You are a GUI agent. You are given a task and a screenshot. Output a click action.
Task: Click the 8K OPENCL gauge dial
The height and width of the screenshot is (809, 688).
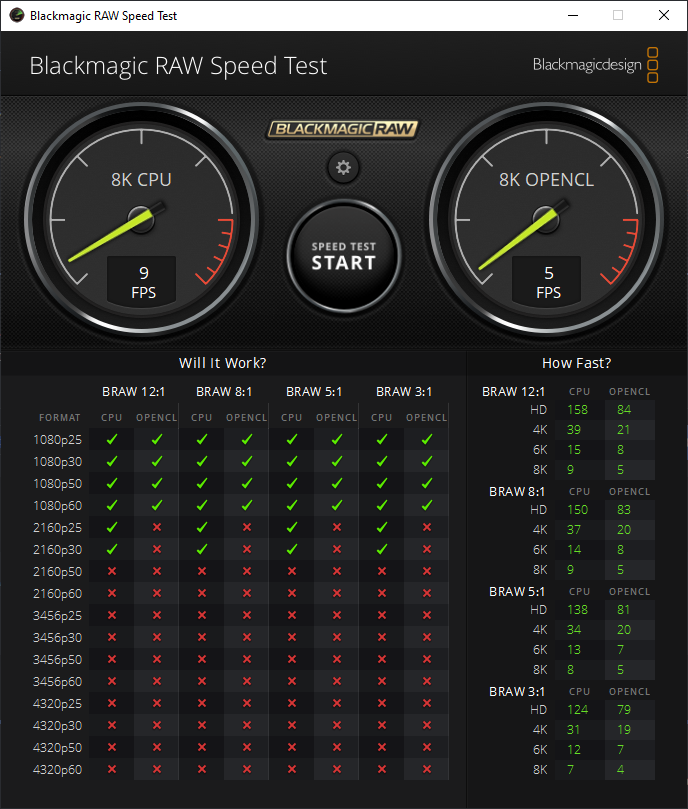(x=546, y=220)
